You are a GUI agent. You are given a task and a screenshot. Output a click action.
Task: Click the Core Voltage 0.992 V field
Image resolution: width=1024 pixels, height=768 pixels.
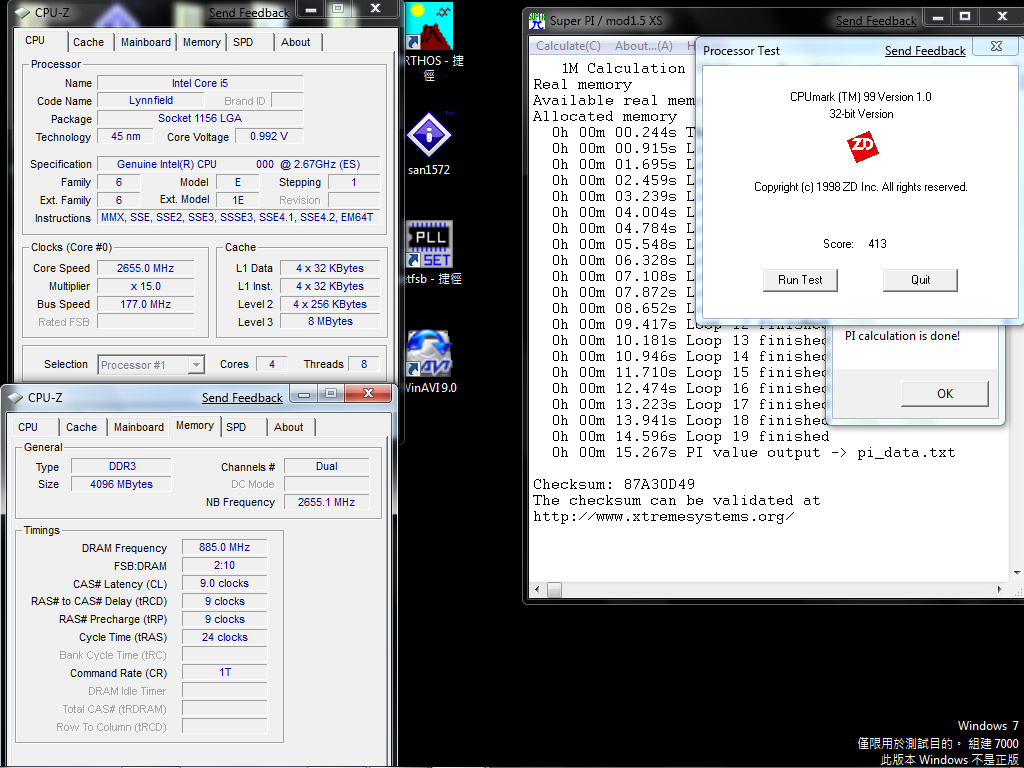click(268, 136)
